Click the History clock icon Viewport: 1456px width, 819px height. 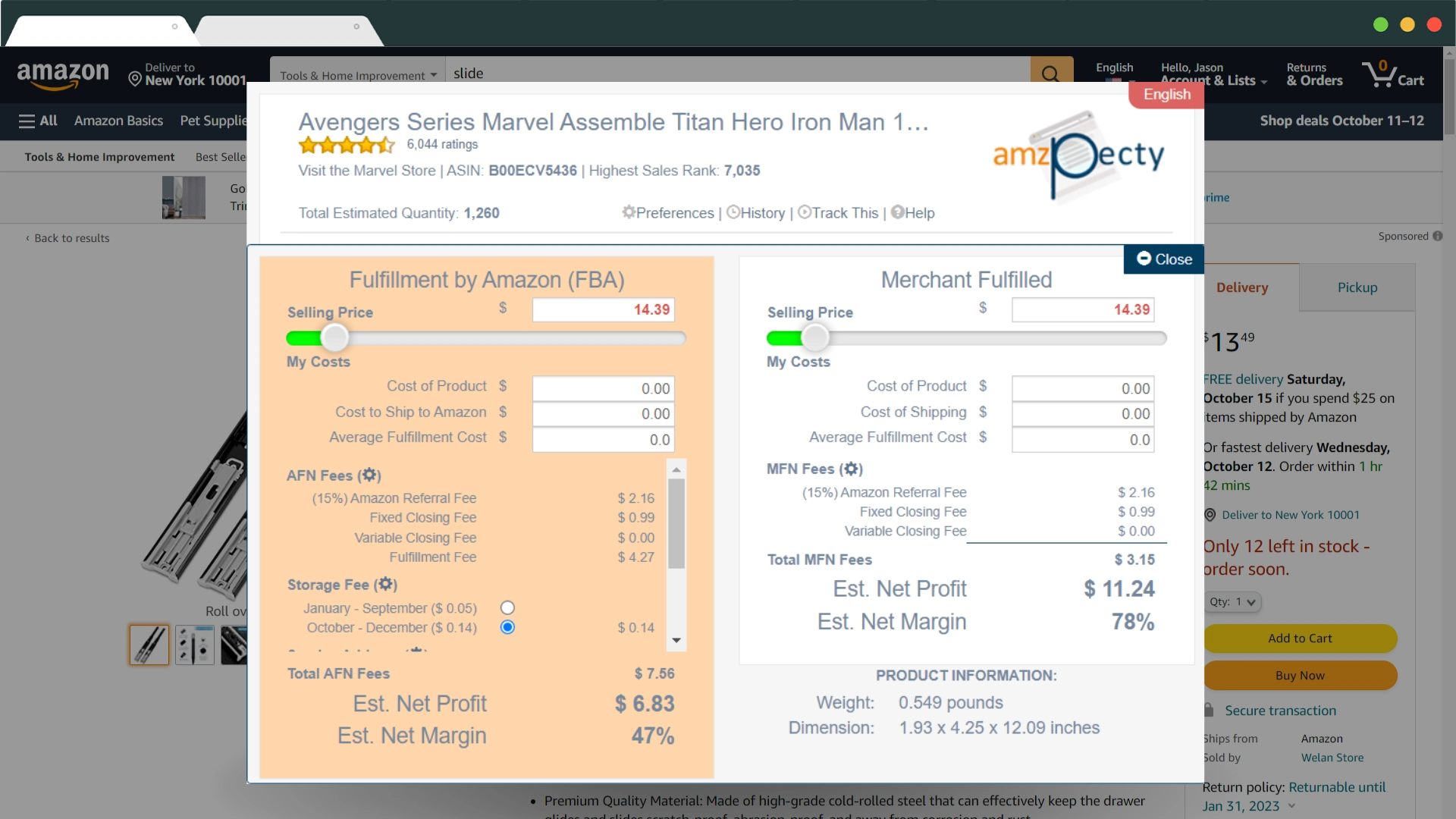[733, 211]
